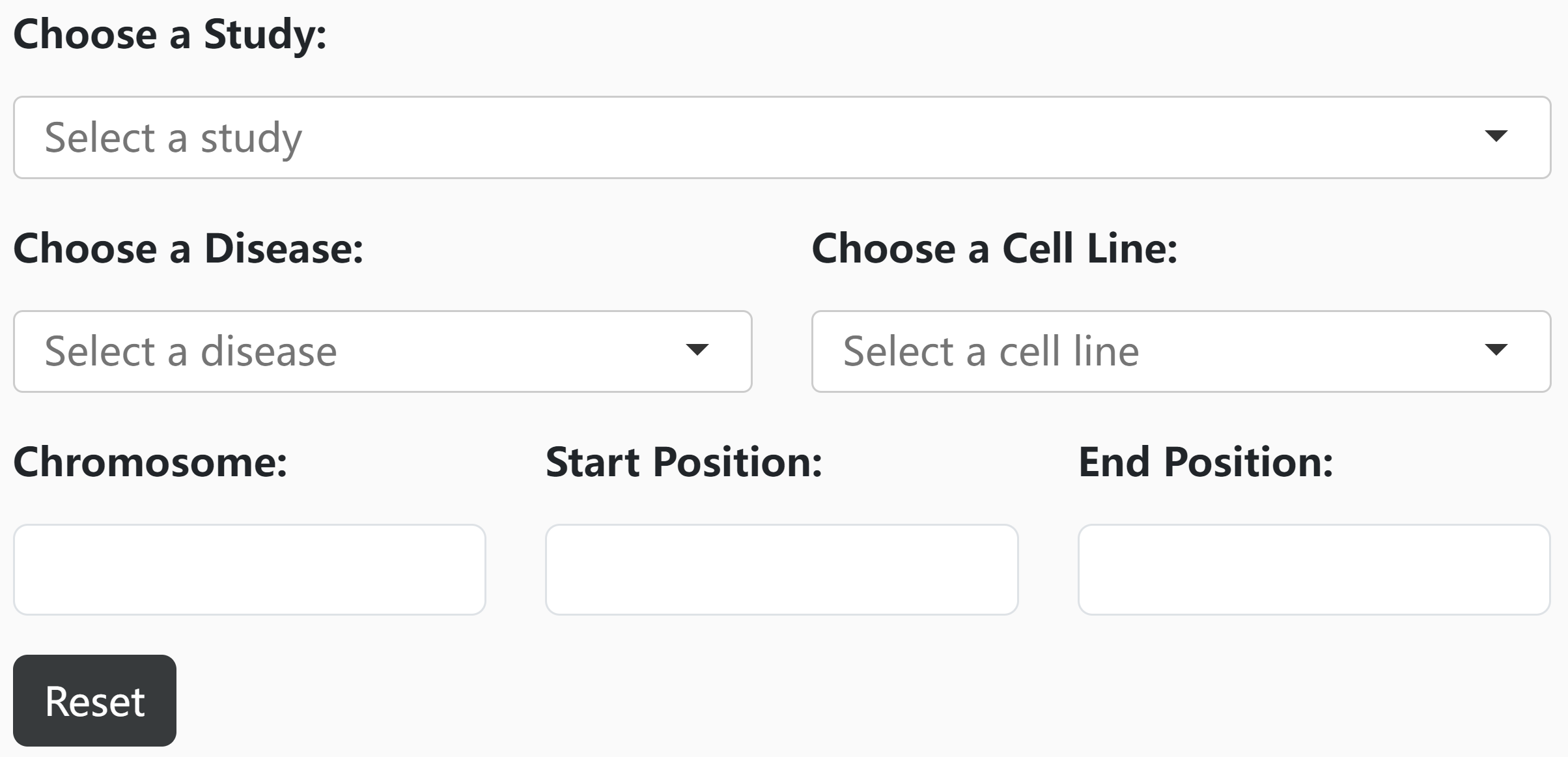
Task: Click the 'Select a study' placeholder text
Action: [x=173, y=137]
